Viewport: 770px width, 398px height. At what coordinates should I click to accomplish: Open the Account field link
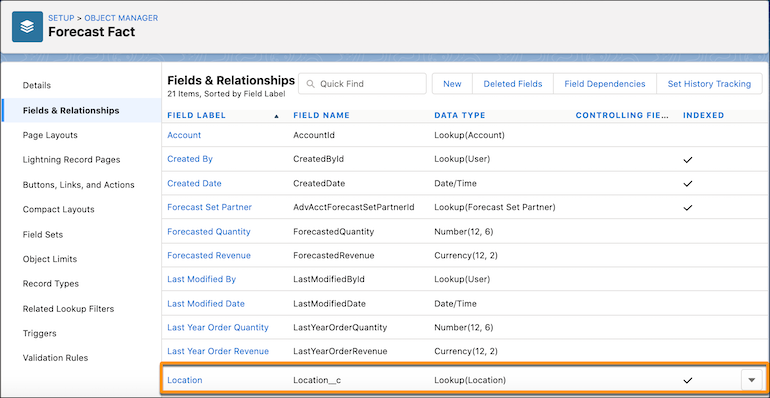(184, 135)
